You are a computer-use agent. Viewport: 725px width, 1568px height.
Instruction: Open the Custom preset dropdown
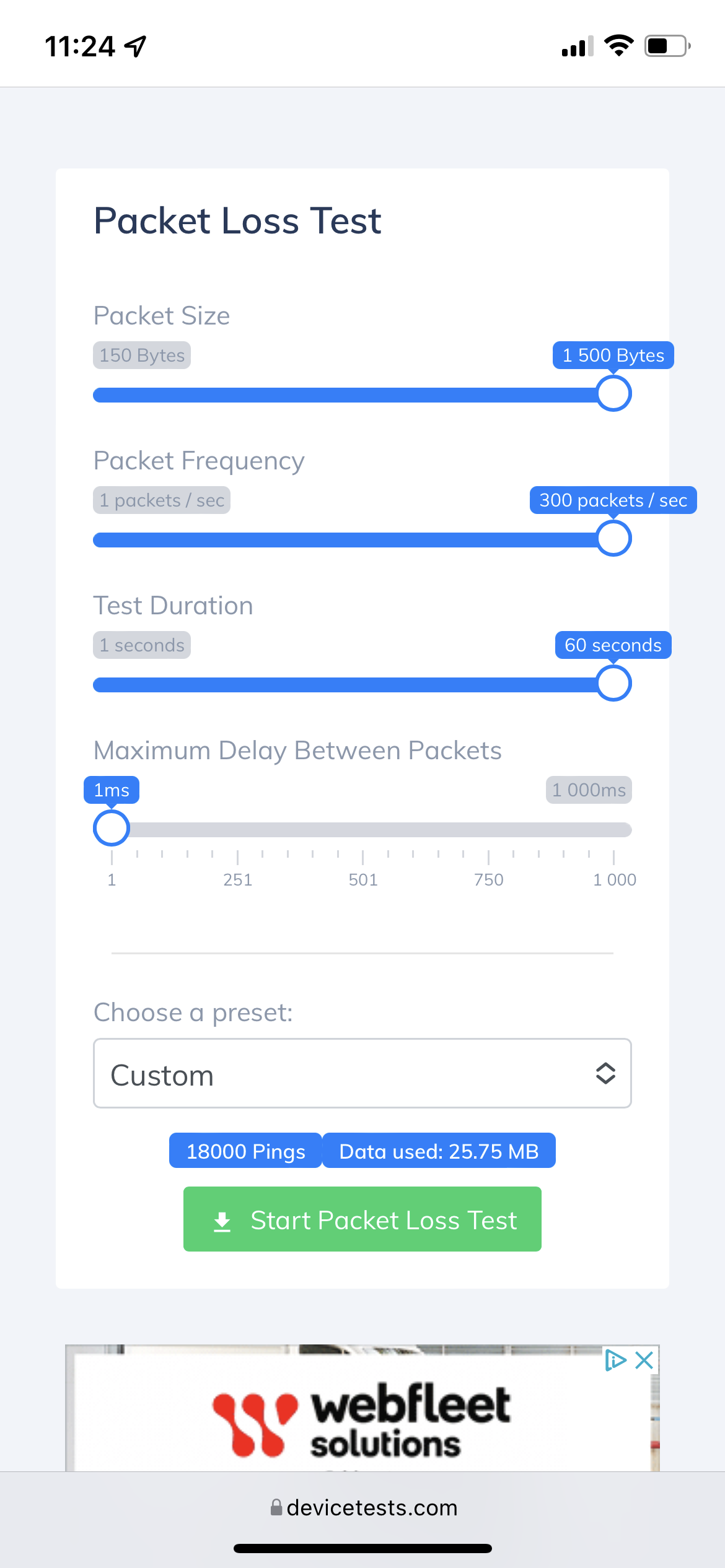[362, 1073]
